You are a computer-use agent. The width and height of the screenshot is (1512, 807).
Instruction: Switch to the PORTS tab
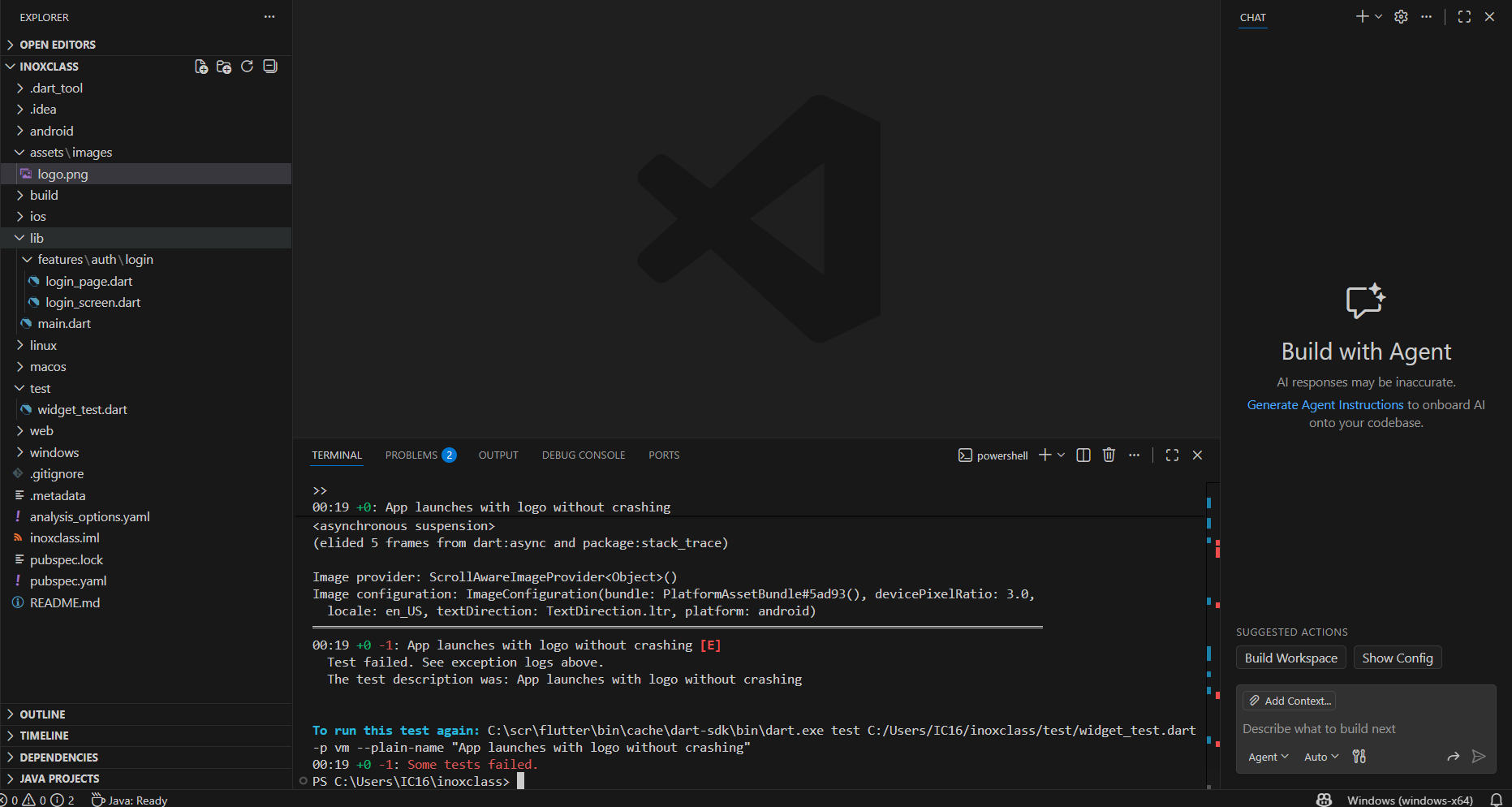(x=664, y=455)
